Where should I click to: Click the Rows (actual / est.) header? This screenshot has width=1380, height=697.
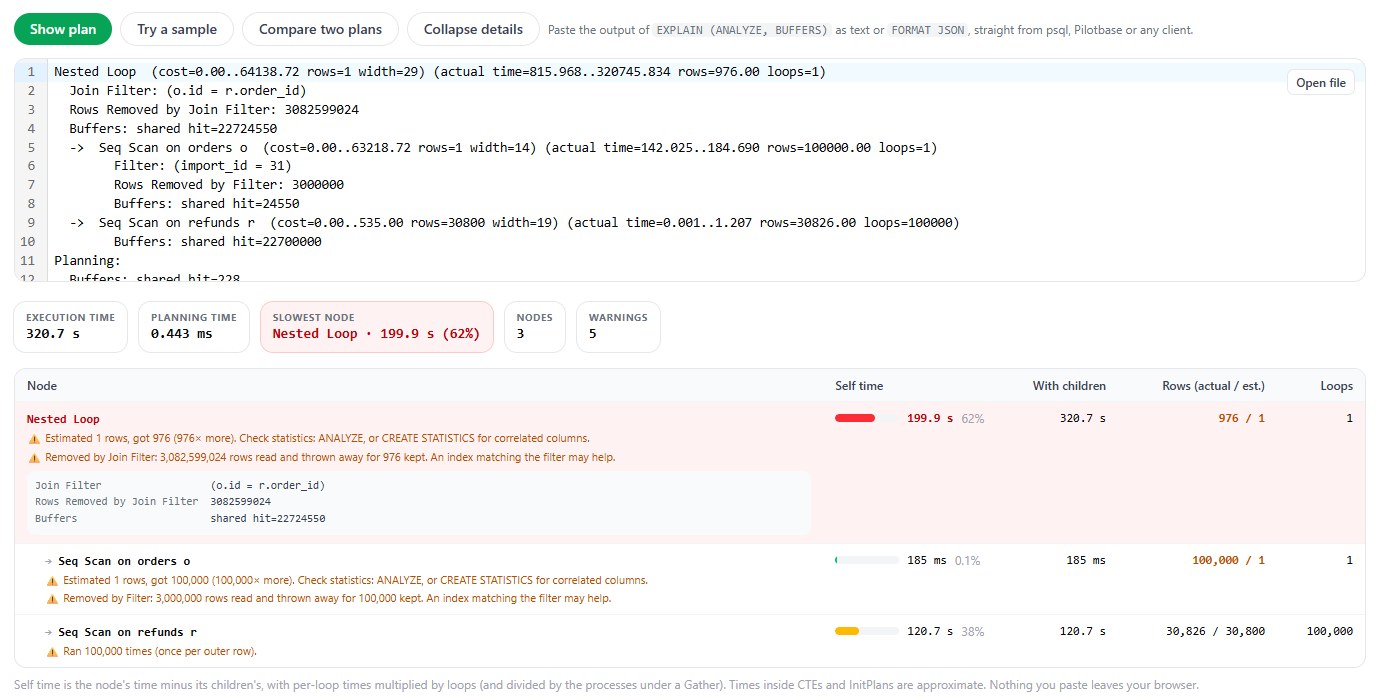[x=1213, y=385]
